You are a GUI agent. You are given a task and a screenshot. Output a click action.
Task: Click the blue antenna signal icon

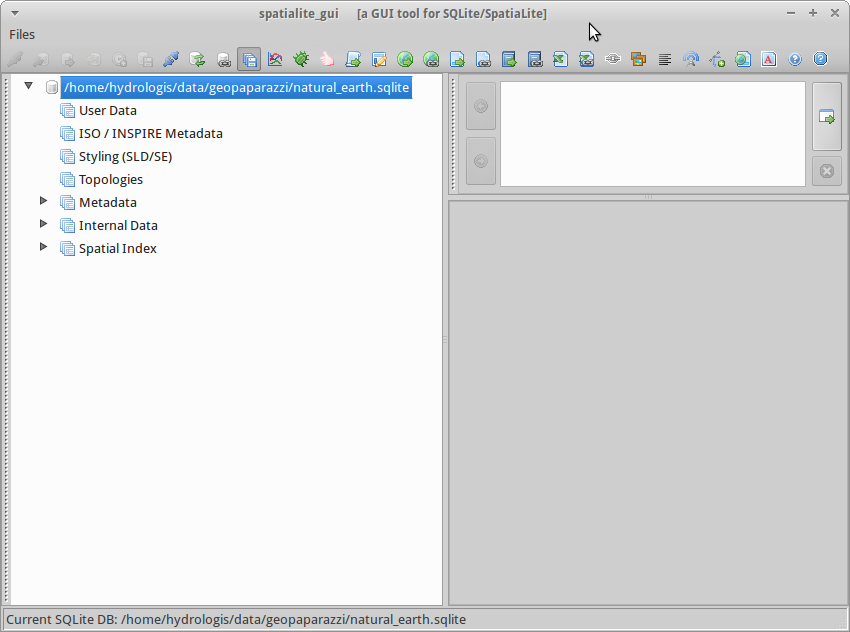(691, 59)
